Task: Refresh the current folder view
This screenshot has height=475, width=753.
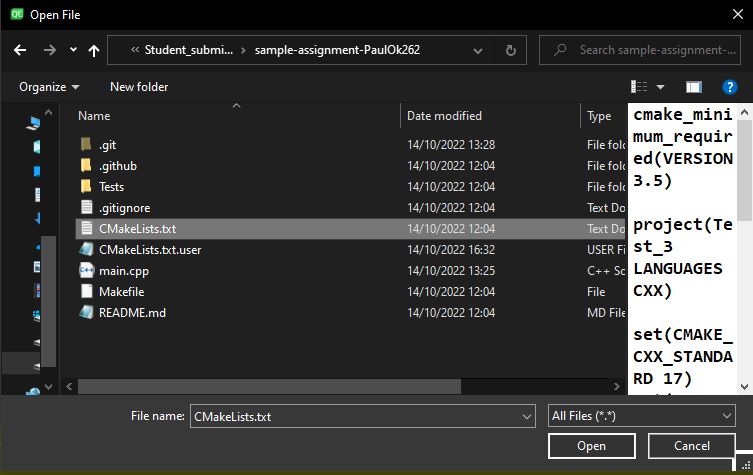Action: [x=511, y=50]
